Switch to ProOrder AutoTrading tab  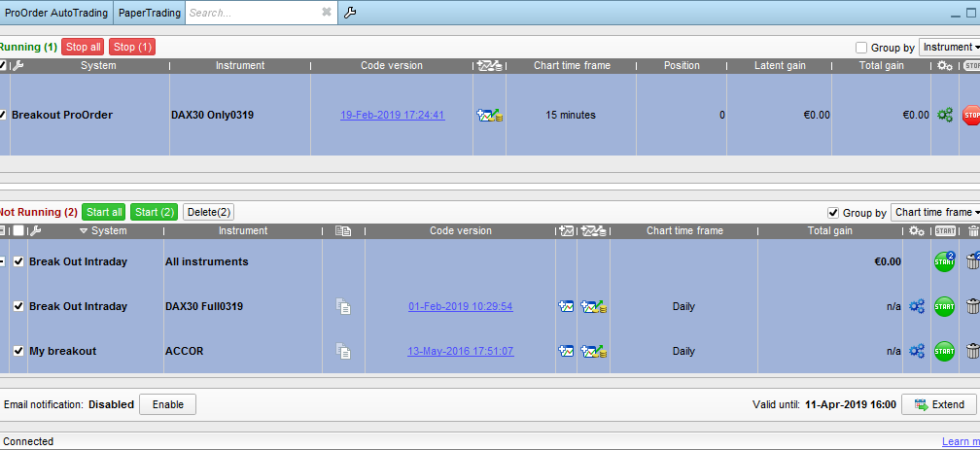coord(56,12)
